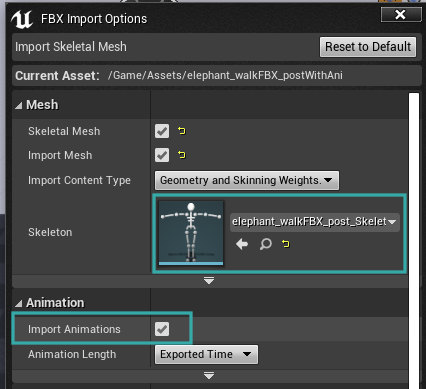Click the Current Asset path text
This screenshot has height=389, width=426.
[x=225, y=75]
